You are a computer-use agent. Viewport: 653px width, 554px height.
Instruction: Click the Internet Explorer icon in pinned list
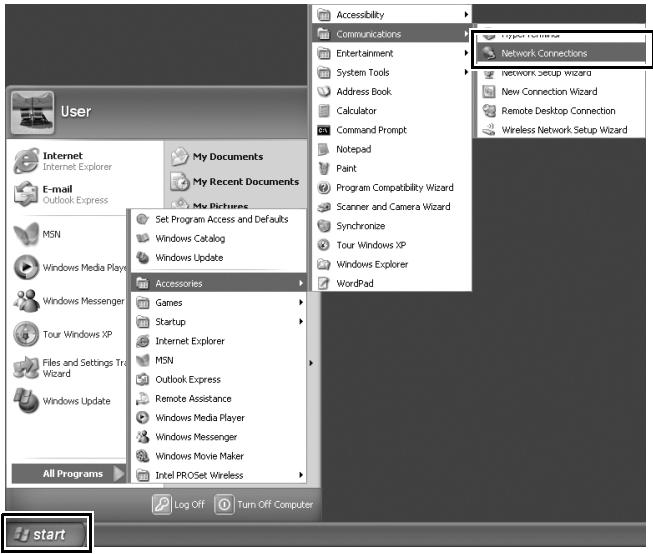point(26,161)
